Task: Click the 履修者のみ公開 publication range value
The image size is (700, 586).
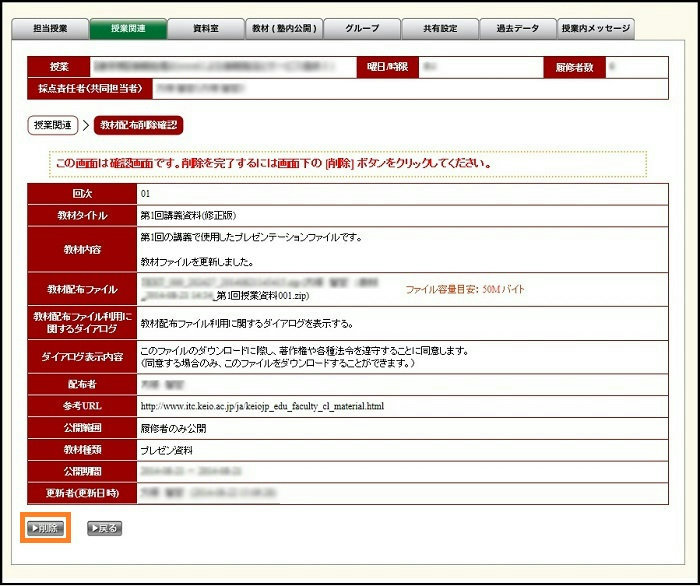Action: [x=173, y=428]
